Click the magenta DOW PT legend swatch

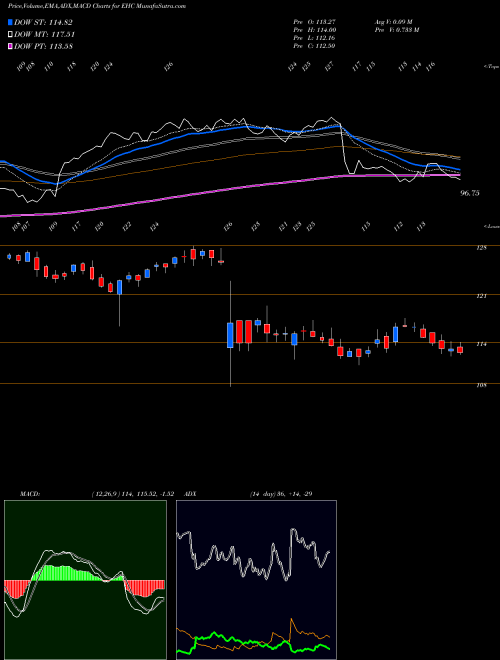(10, 46)
